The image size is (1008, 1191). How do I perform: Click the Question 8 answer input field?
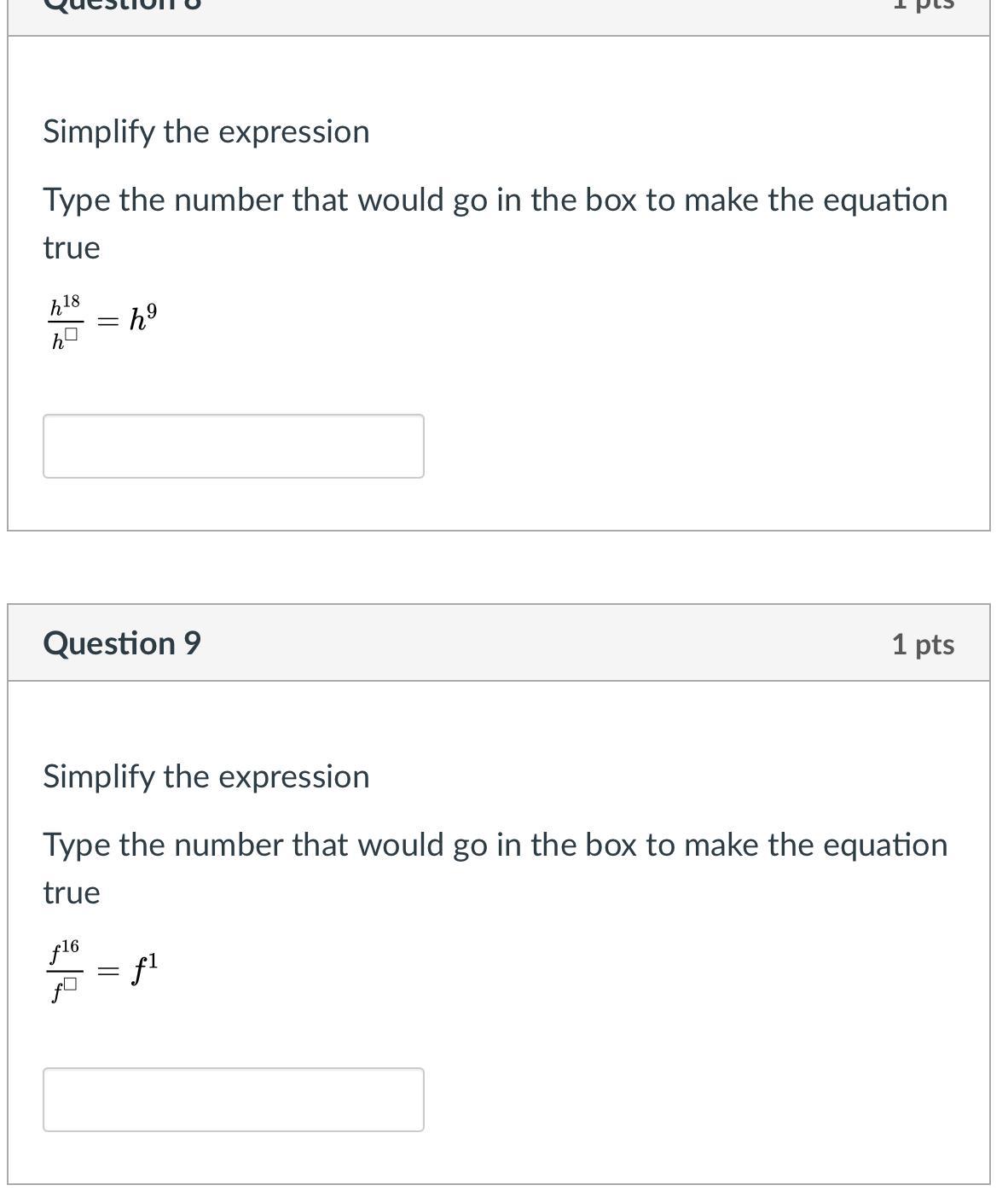233,446
